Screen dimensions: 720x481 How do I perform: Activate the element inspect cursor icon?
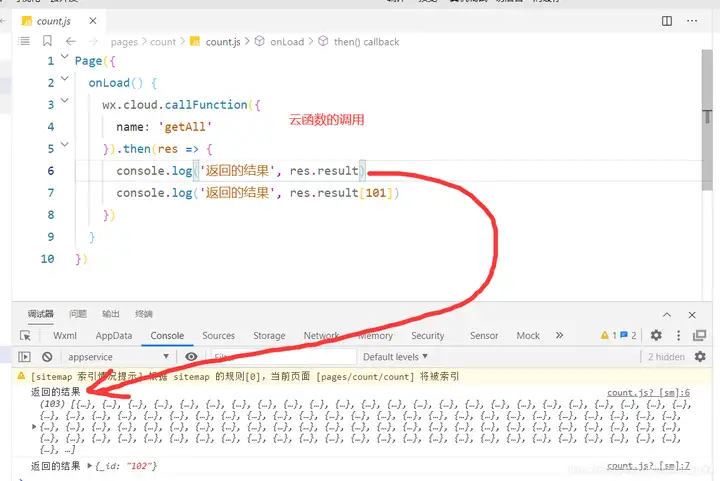point(25,336)
